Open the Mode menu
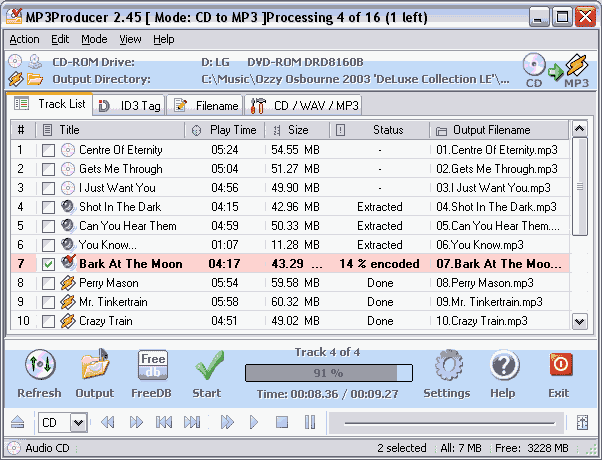Image resolution: width=602 pixels, height=460 pixels. [94, 39]
